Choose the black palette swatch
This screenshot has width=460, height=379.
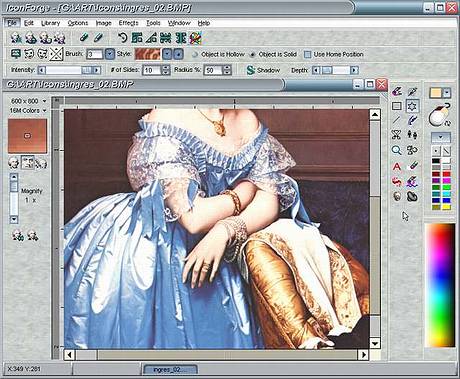[436, 161]
